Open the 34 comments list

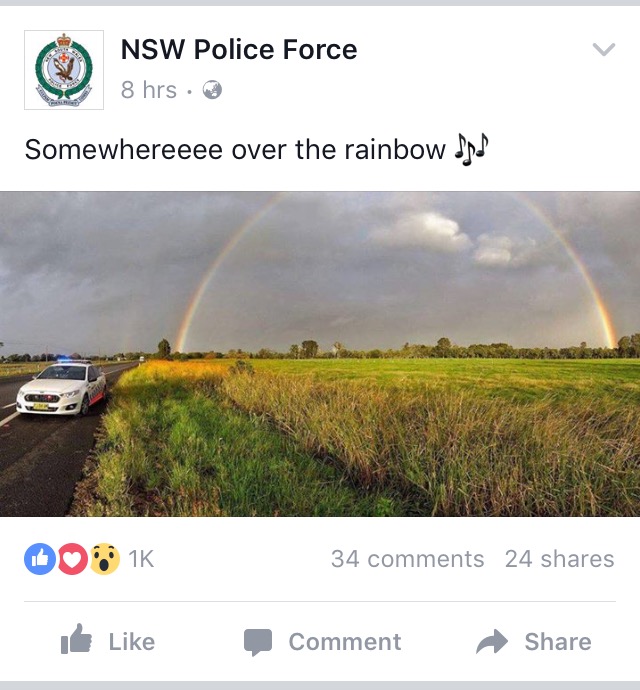(408, 559)
